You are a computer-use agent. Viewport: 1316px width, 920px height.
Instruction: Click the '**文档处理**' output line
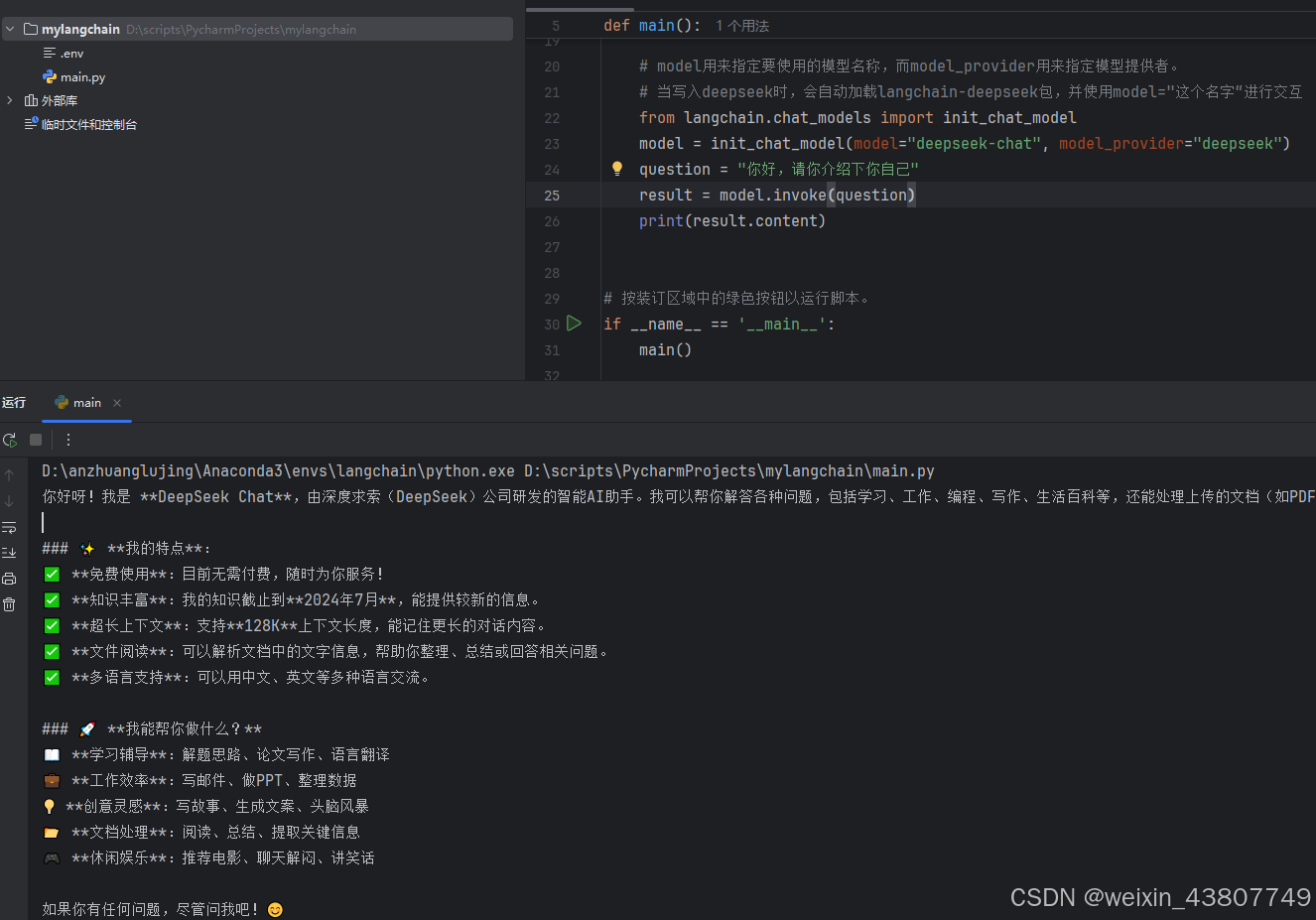[x=200, y=833]
